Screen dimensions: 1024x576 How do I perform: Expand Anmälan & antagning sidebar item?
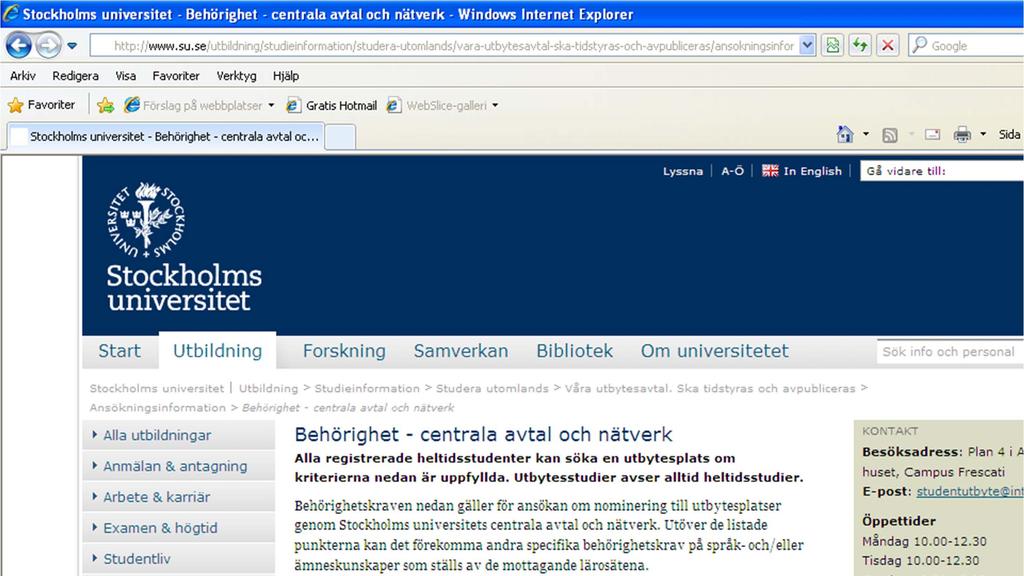[x=178, y=466]
